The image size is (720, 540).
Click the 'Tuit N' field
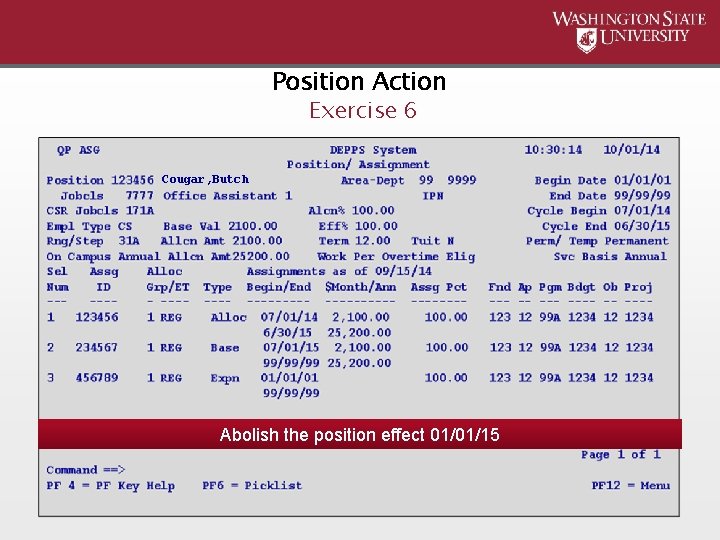click(x=433, y=241)
